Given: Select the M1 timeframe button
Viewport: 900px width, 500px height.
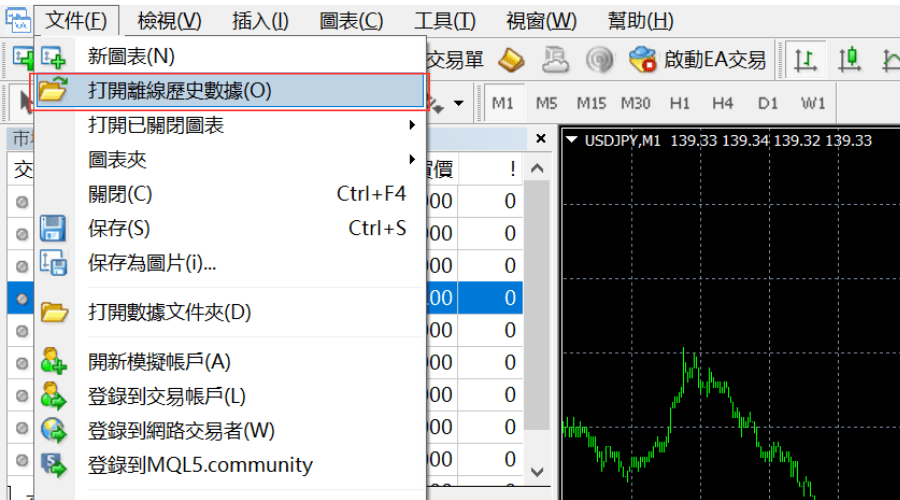Looking at the screenshot, I should coord(503,103).
